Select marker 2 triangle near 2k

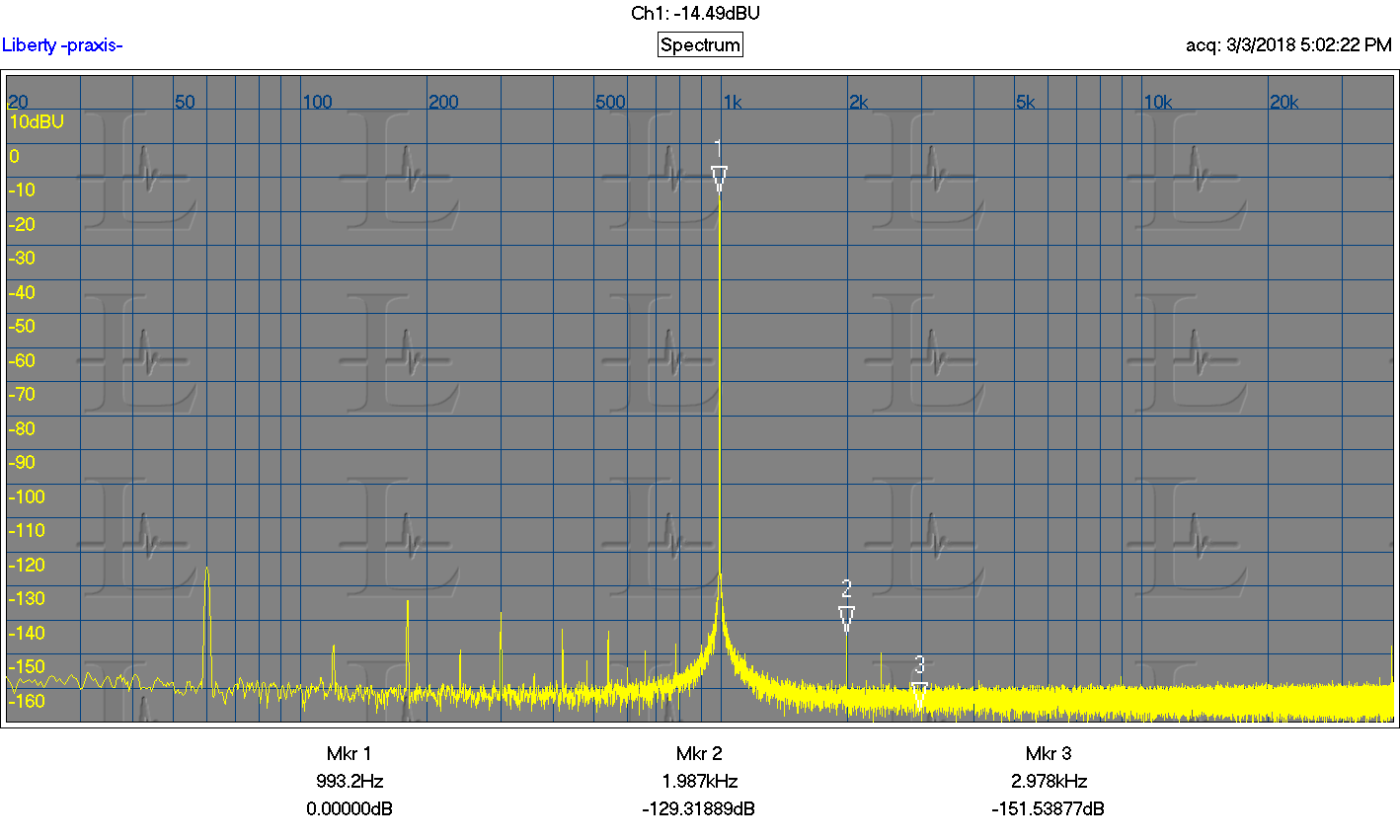(846, 619)
